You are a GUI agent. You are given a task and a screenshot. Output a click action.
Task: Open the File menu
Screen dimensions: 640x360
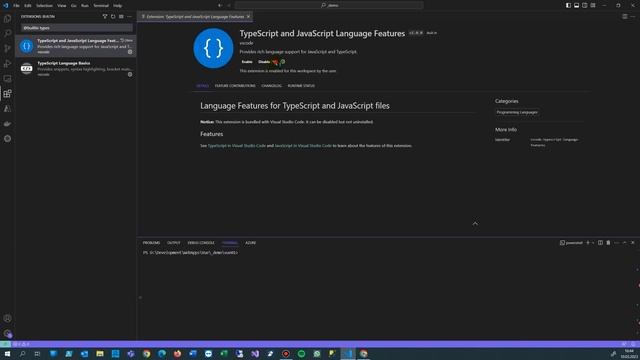[16, 6]
